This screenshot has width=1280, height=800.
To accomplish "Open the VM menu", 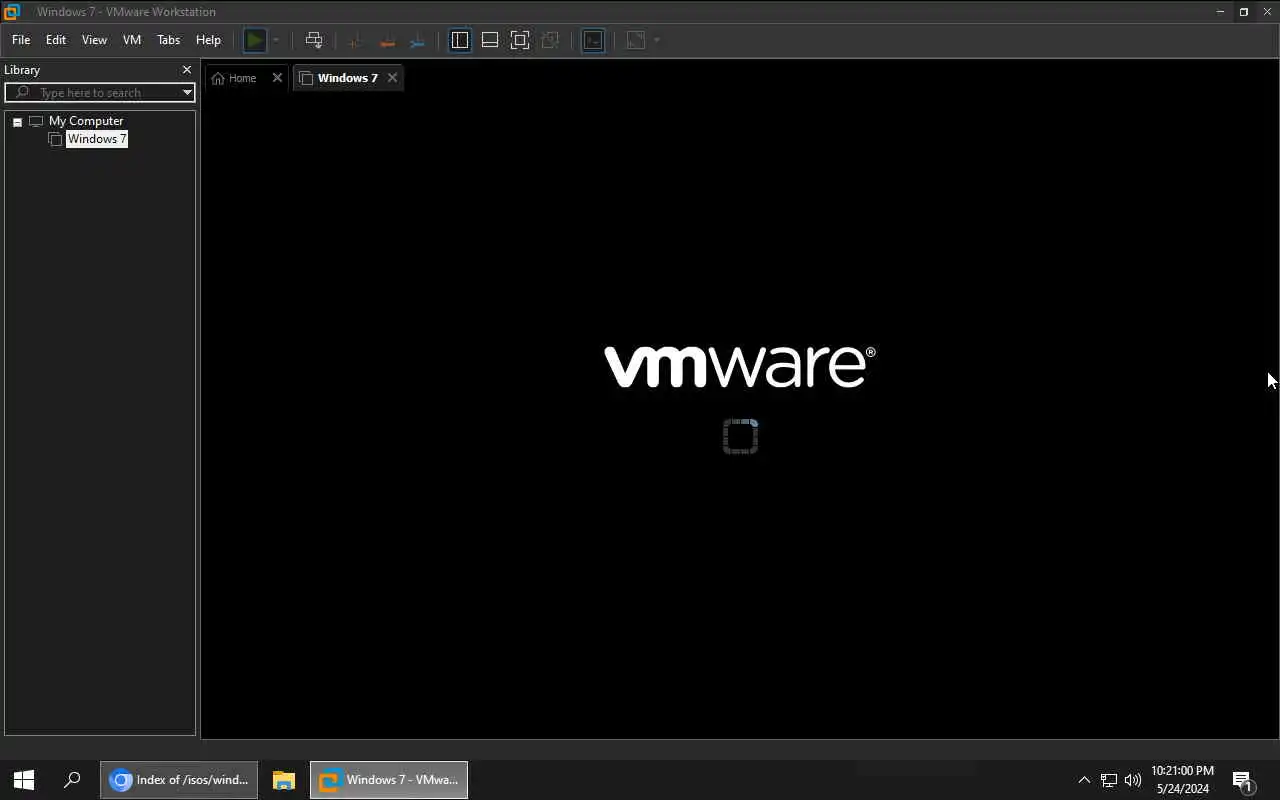I will click(x=132, y=40).
